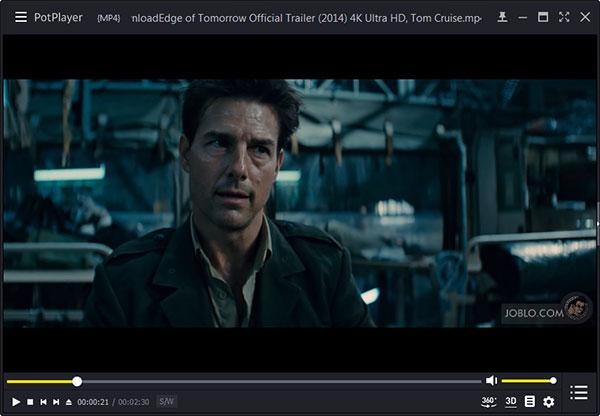Screen dimensions: 600x416
Task: Click the Edge of Tomorrow file title
Action: (x=306, y=18)
